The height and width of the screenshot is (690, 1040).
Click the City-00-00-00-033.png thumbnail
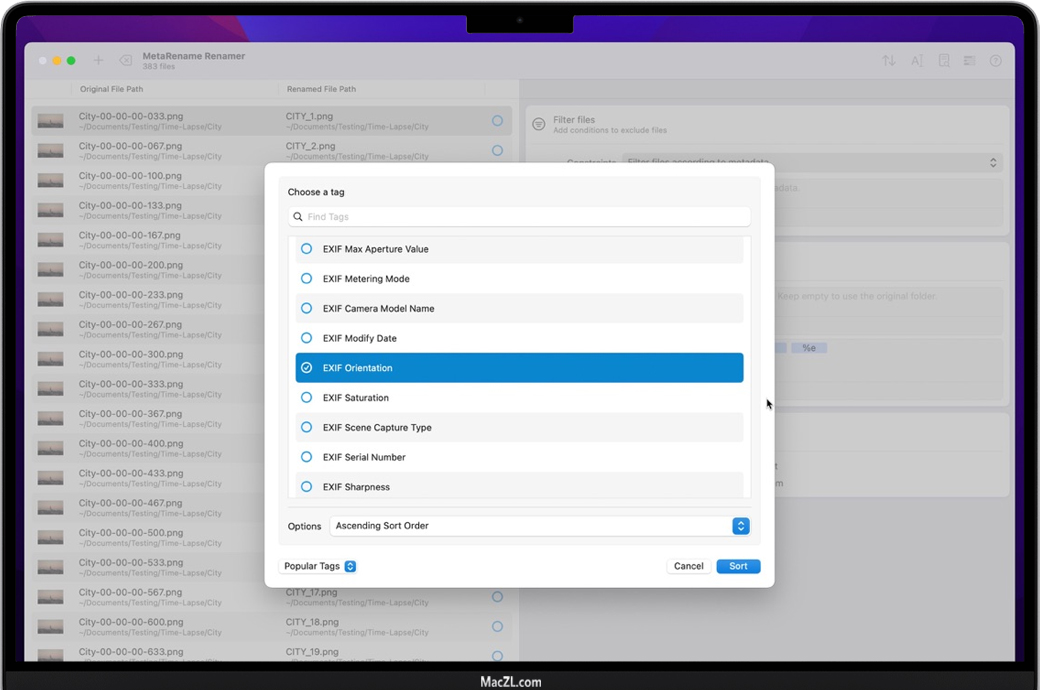(50, 121)
